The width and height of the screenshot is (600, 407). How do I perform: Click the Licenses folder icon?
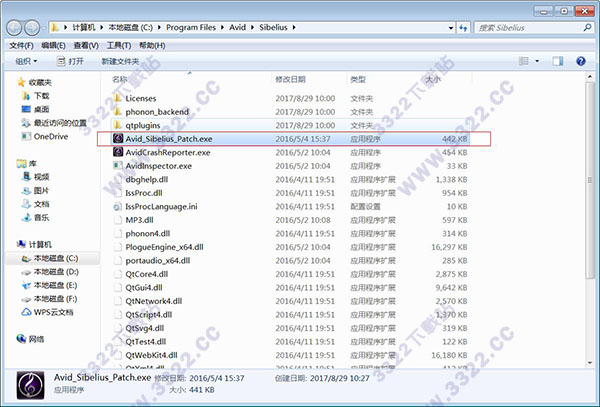[118, 98]
